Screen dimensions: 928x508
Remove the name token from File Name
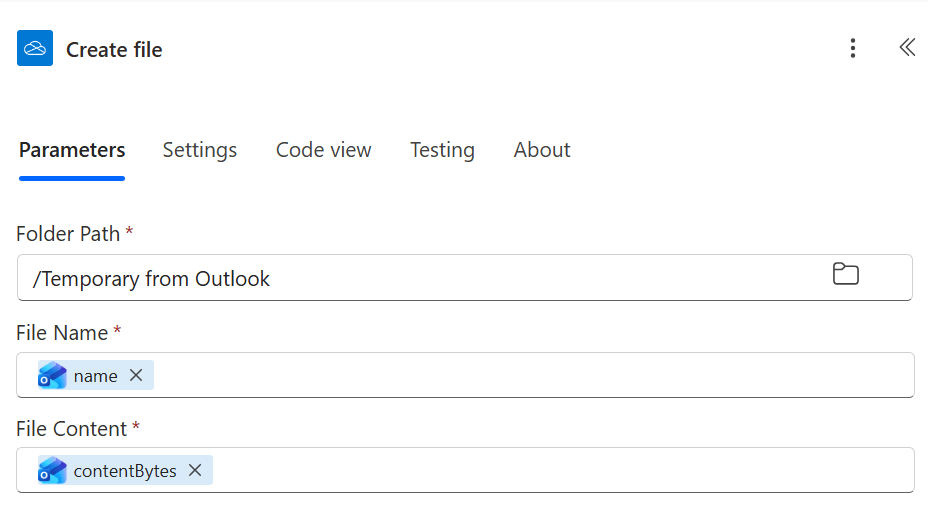coord(136,375)
